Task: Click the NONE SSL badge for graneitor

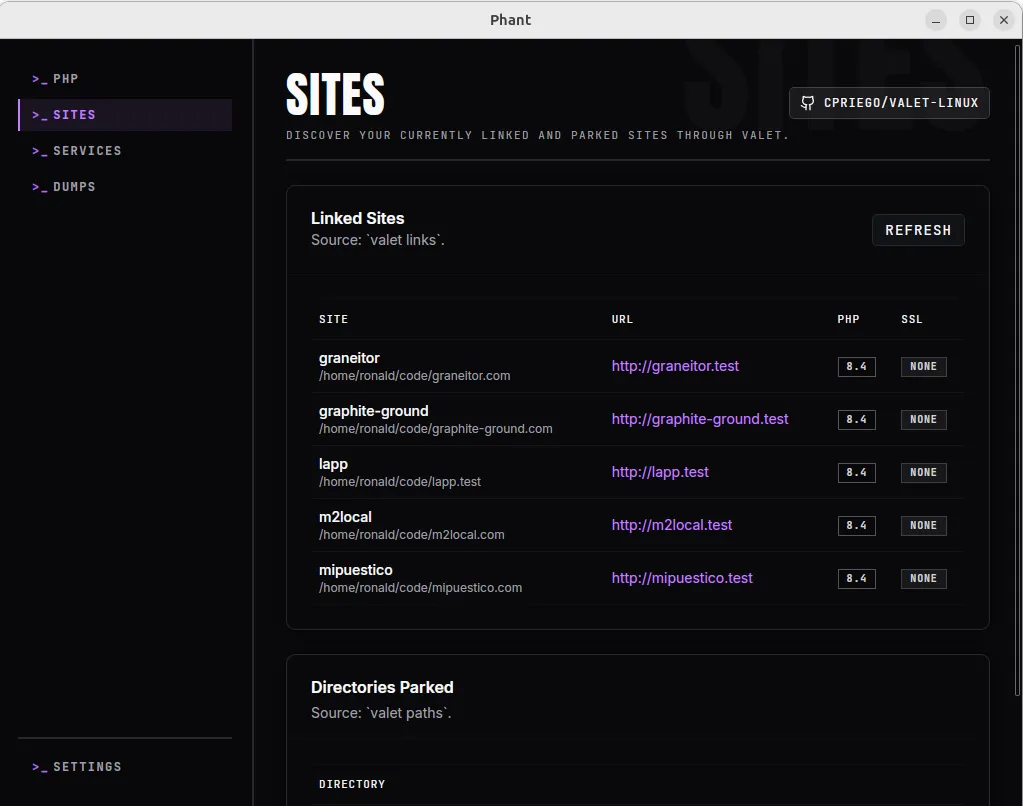Action: click(924, 367)
